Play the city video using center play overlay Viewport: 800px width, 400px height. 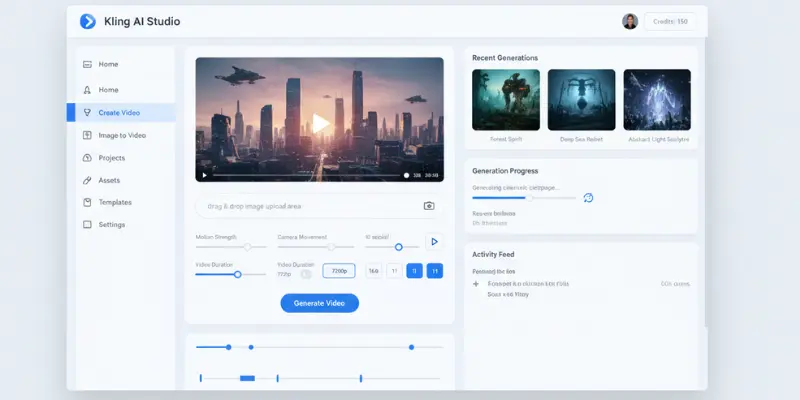coord(321,123)
